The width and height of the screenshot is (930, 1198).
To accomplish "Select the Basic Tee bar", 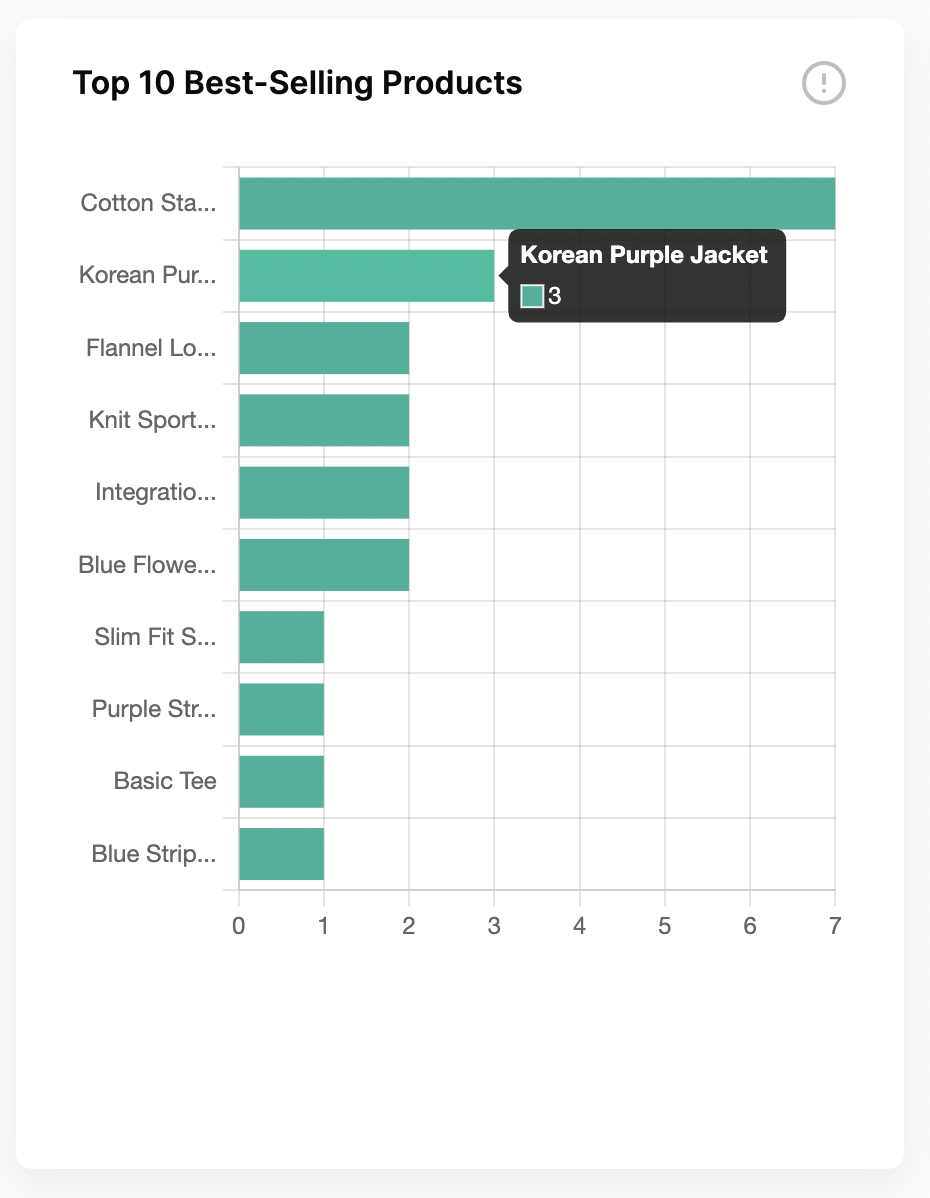I will [x=281, y=781].
